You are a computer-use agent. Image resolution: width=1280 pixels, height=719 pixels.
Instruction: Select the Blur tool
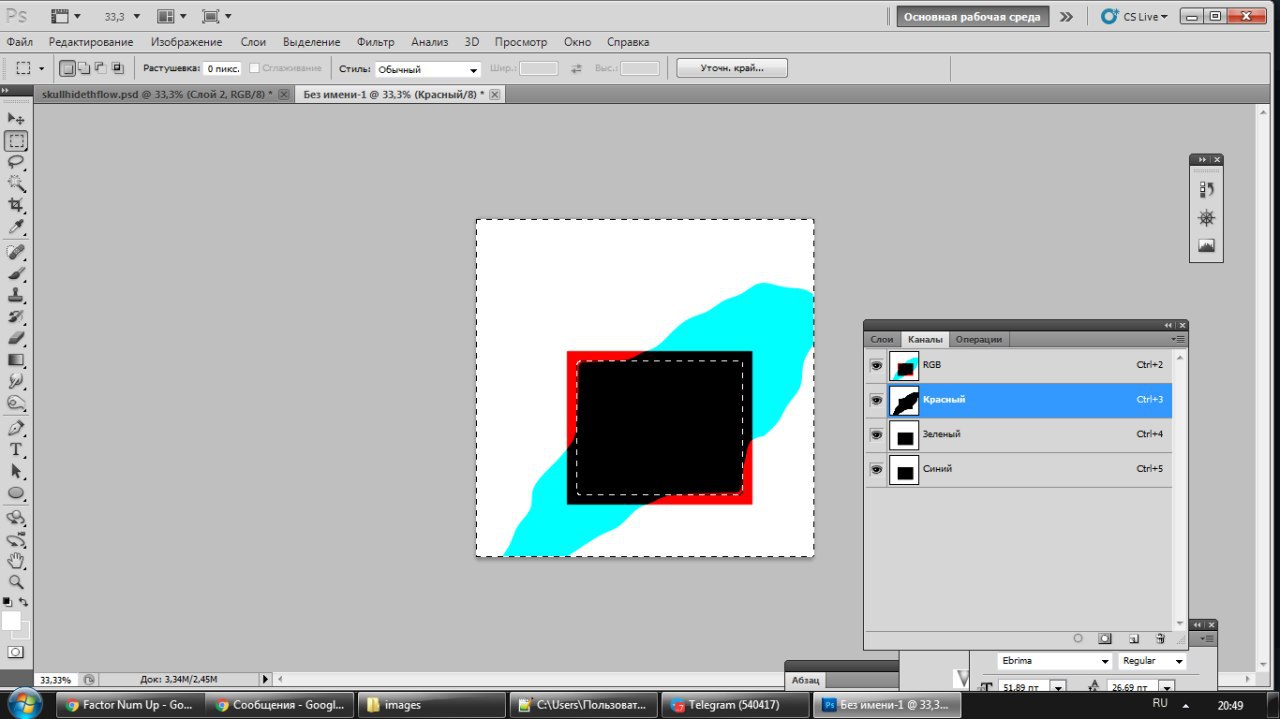click(16, 381)
